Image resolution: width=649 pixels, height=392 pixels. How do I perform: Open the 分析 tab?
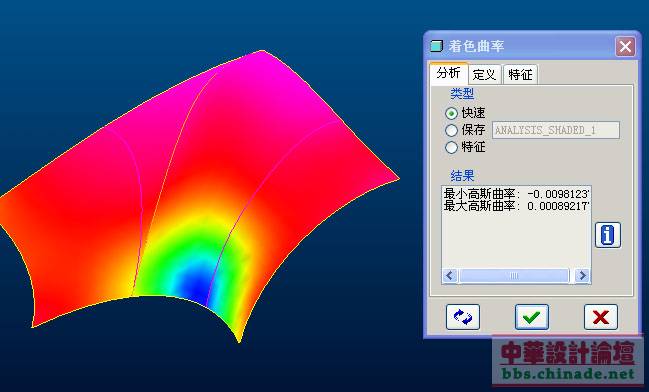(x=449, y=73)
